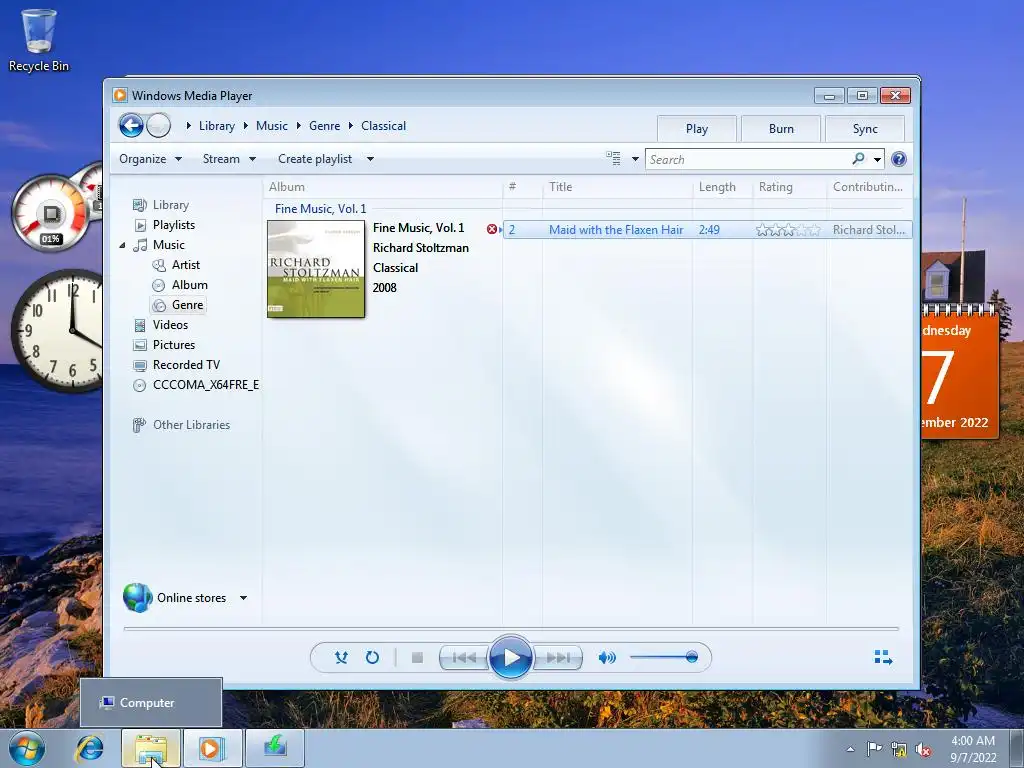Start playback with the Play button
The image size is (1024, 768).
click(x=510, y=657)
